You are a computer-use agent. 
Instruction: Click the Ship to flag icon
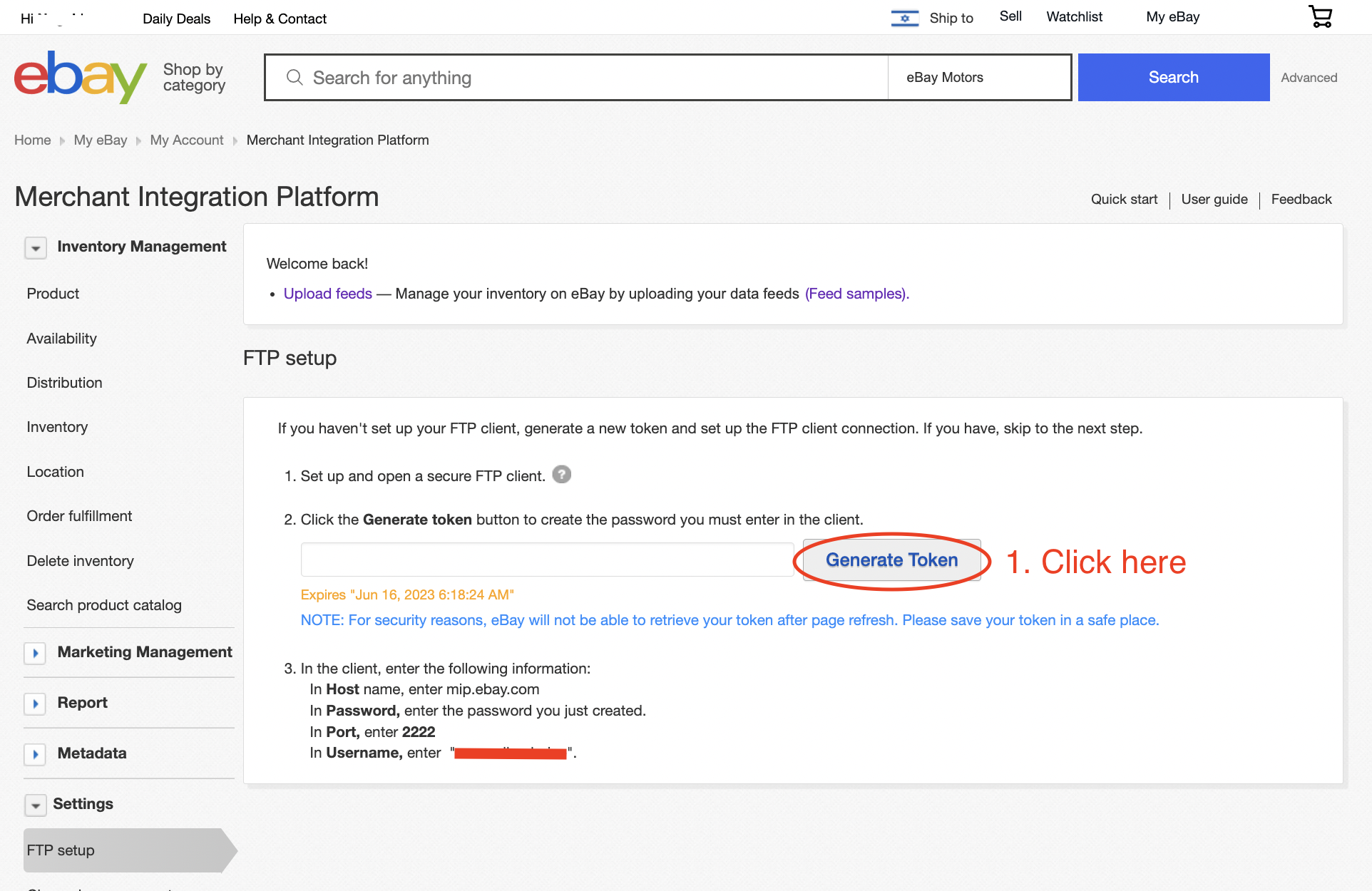(x=904, y=18)
